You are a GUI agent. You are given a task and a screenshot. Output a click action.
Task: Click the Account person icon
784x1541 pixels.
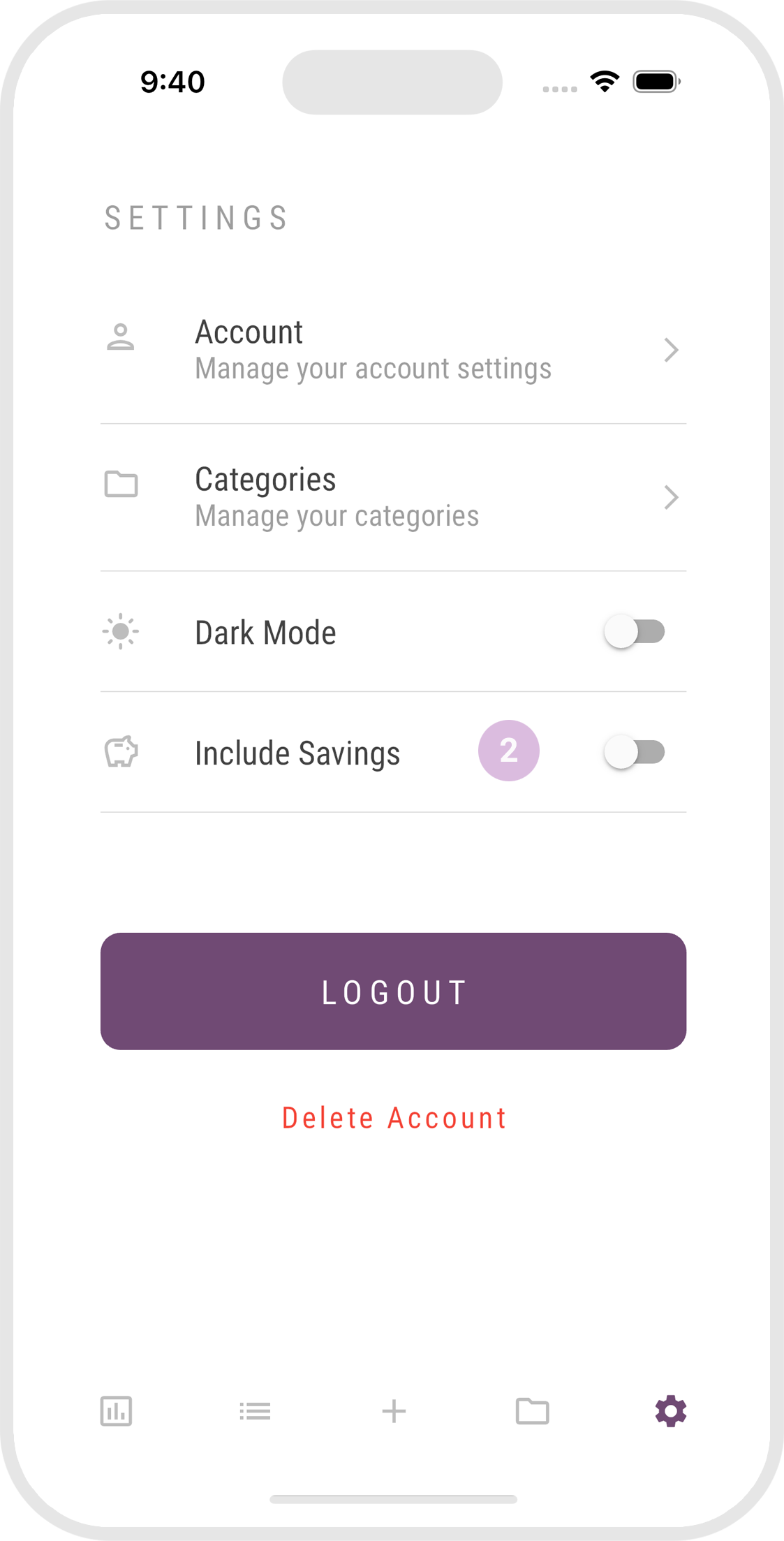click(120, 337)
